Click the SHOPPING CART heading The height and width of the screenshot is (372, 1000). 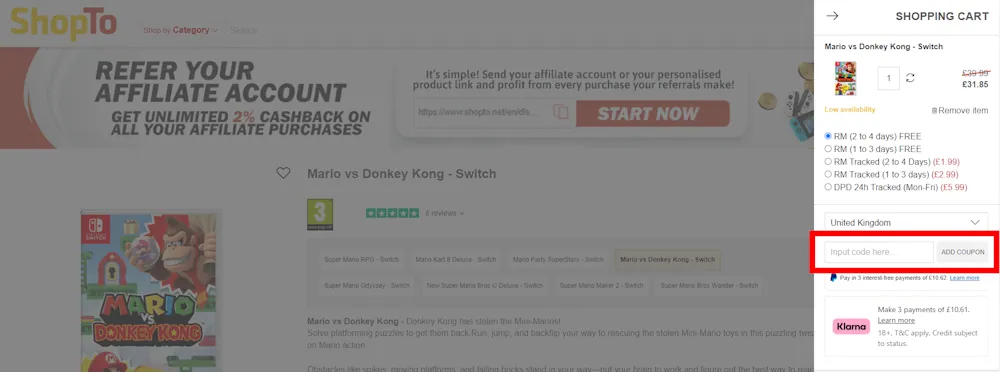(x=942, y=17)
